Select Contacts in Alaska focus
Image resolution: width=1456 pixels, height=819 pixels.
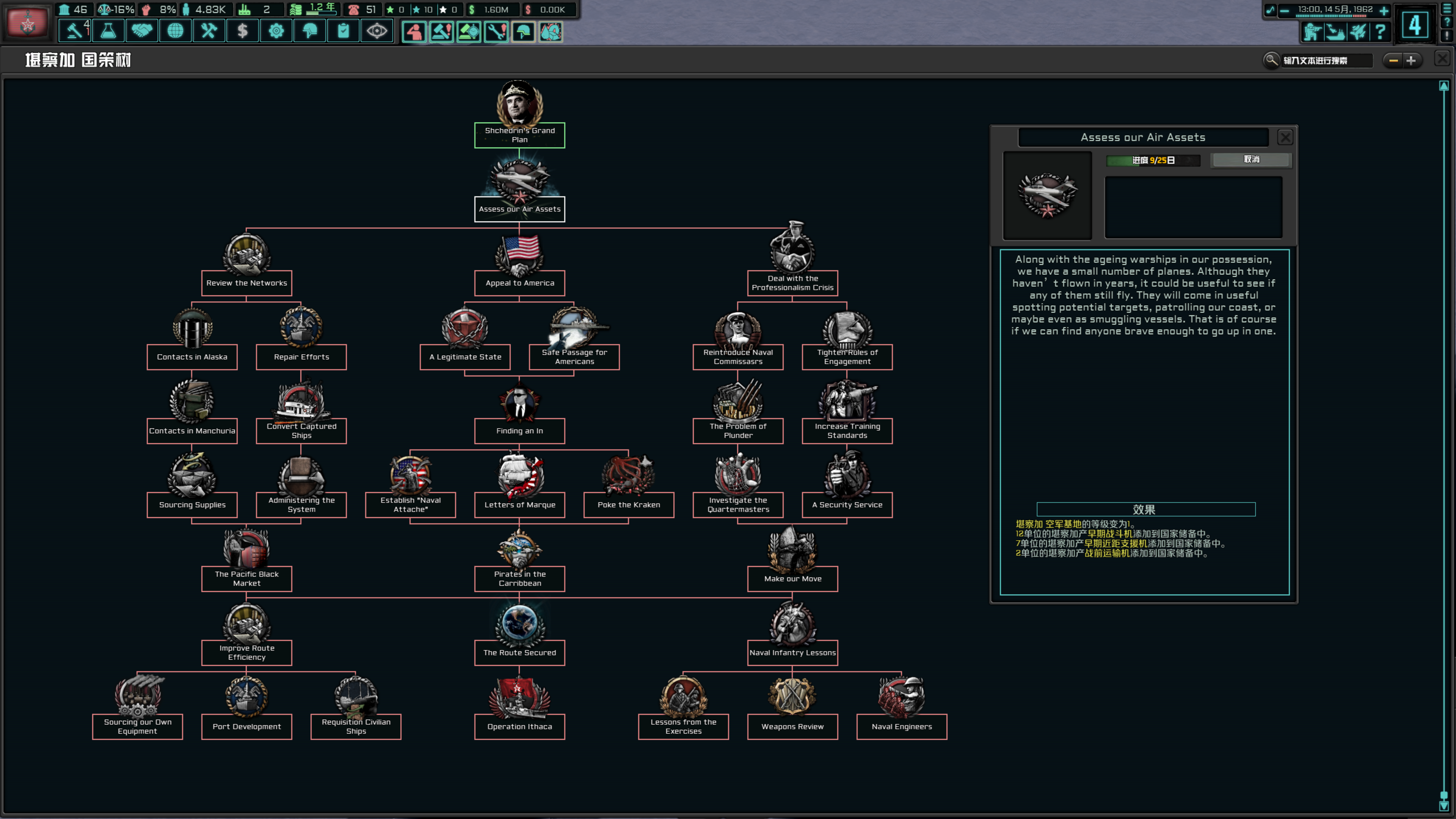pyautogui.click(x=192, y=357)
